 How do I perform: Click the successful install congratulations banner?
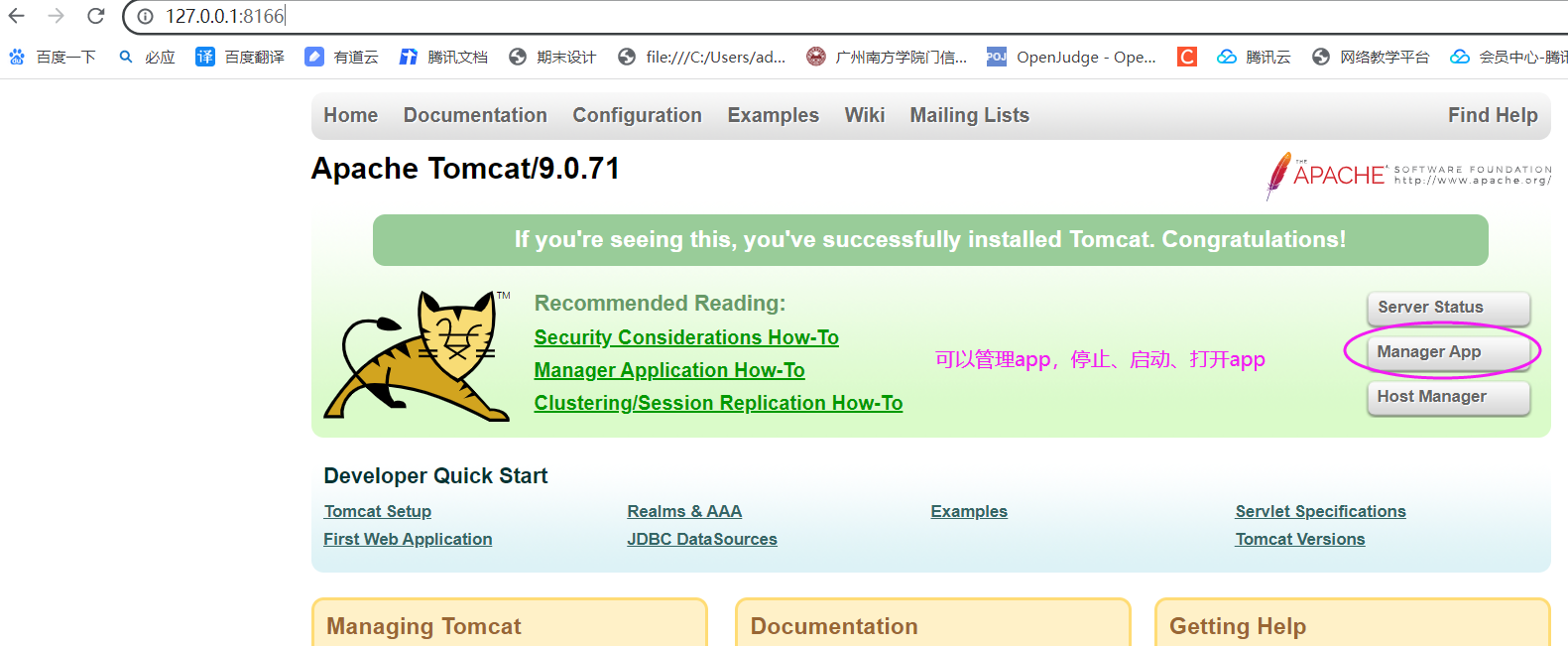tap(930, 240)
